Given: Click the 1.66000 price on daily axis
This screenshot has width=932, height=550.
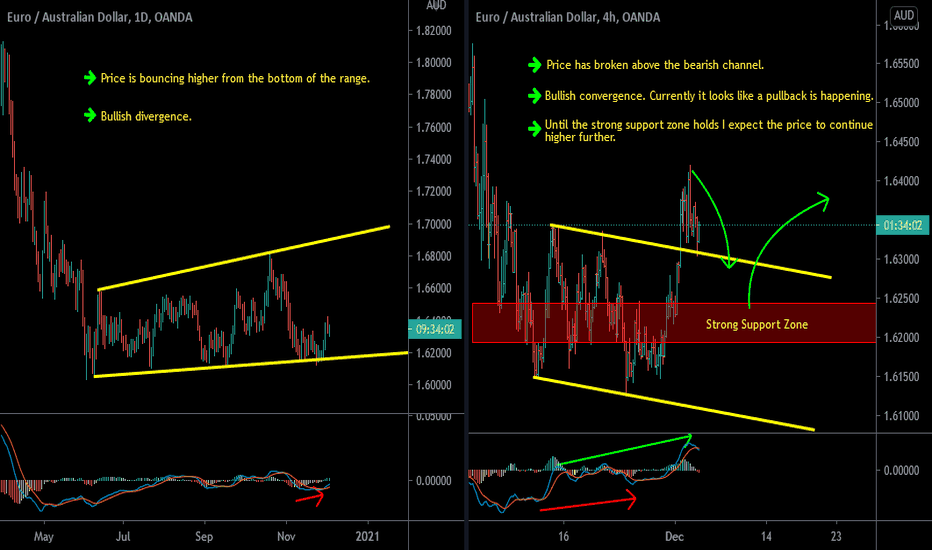Looking at the screenshot, I should (x=433, y=288).
